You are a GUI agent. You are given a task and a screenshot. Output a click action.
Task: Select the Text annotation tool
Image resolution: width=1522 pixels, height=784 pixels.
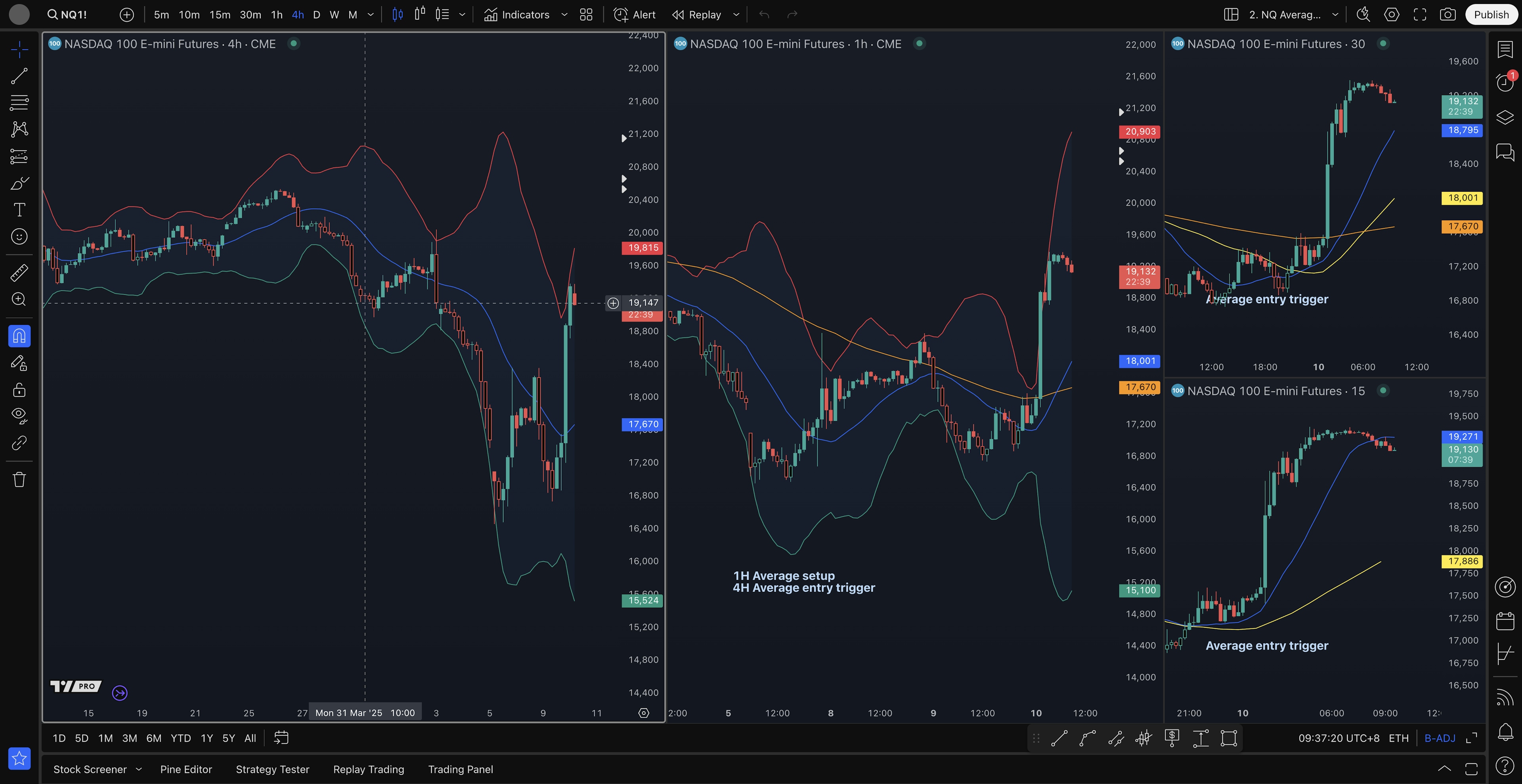click(19, 210)
